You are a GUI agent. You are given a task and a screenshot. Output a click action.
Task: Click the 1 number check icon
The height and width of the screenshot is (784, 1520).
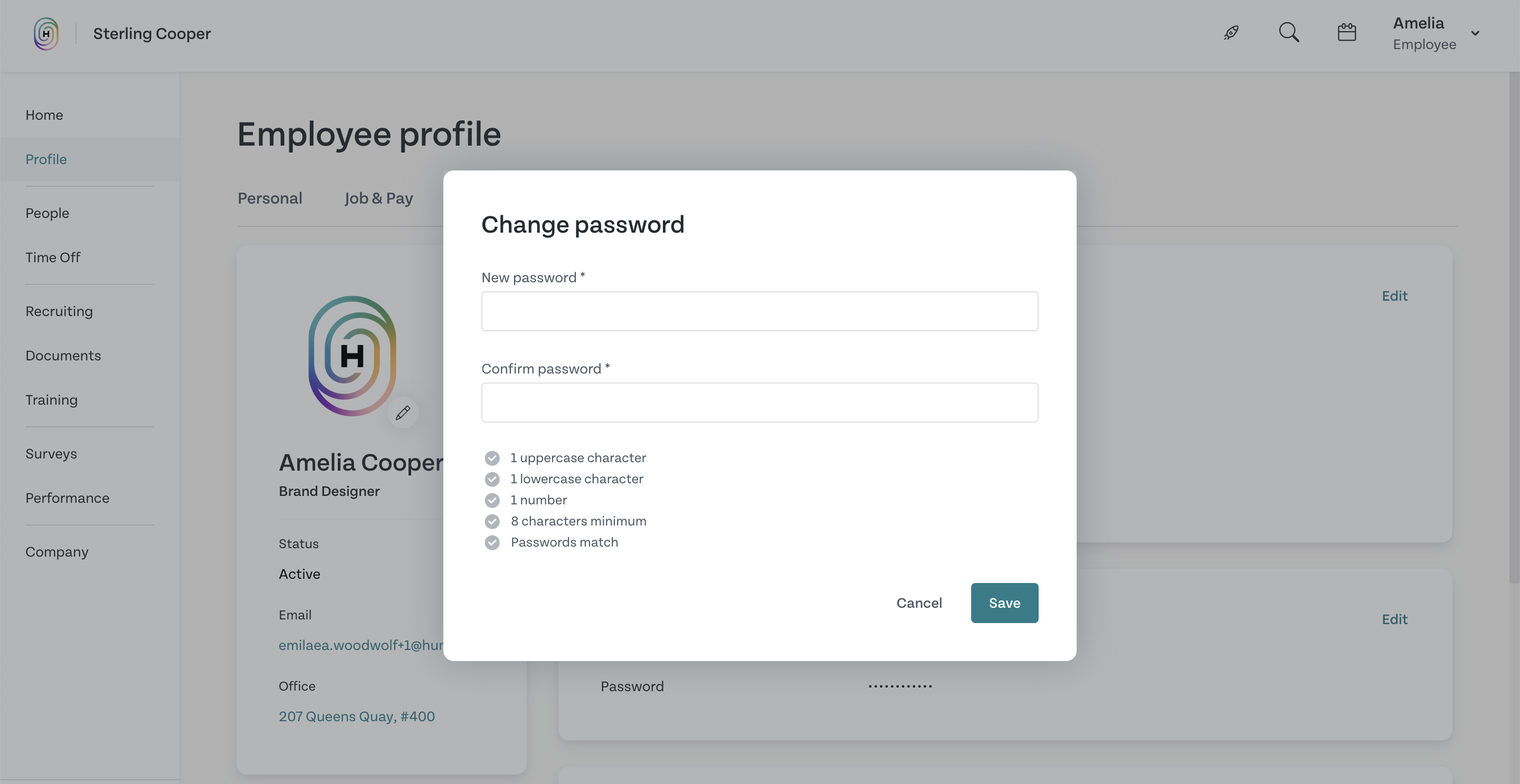pyautogui.click(x=492, y=500)
